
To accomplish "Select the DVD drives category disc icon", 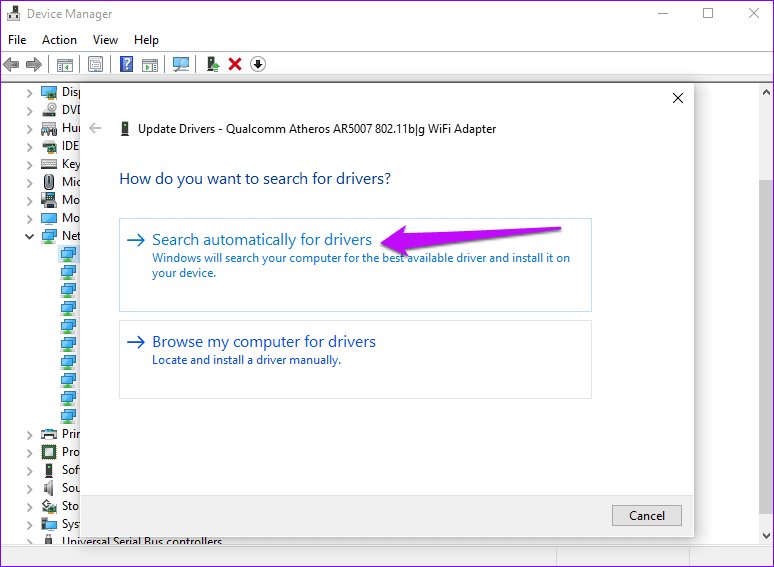I will 49,110.
